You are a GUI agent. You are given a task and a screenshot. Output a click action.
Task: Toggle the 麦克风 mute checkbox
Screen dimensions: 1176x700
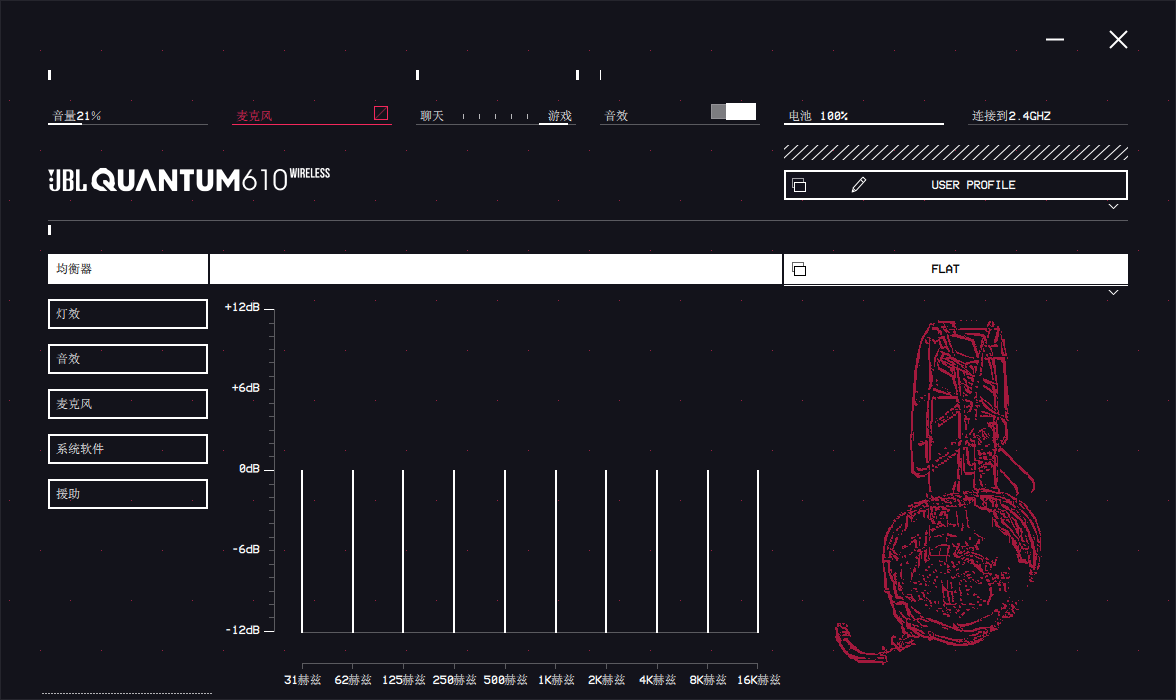381,113
